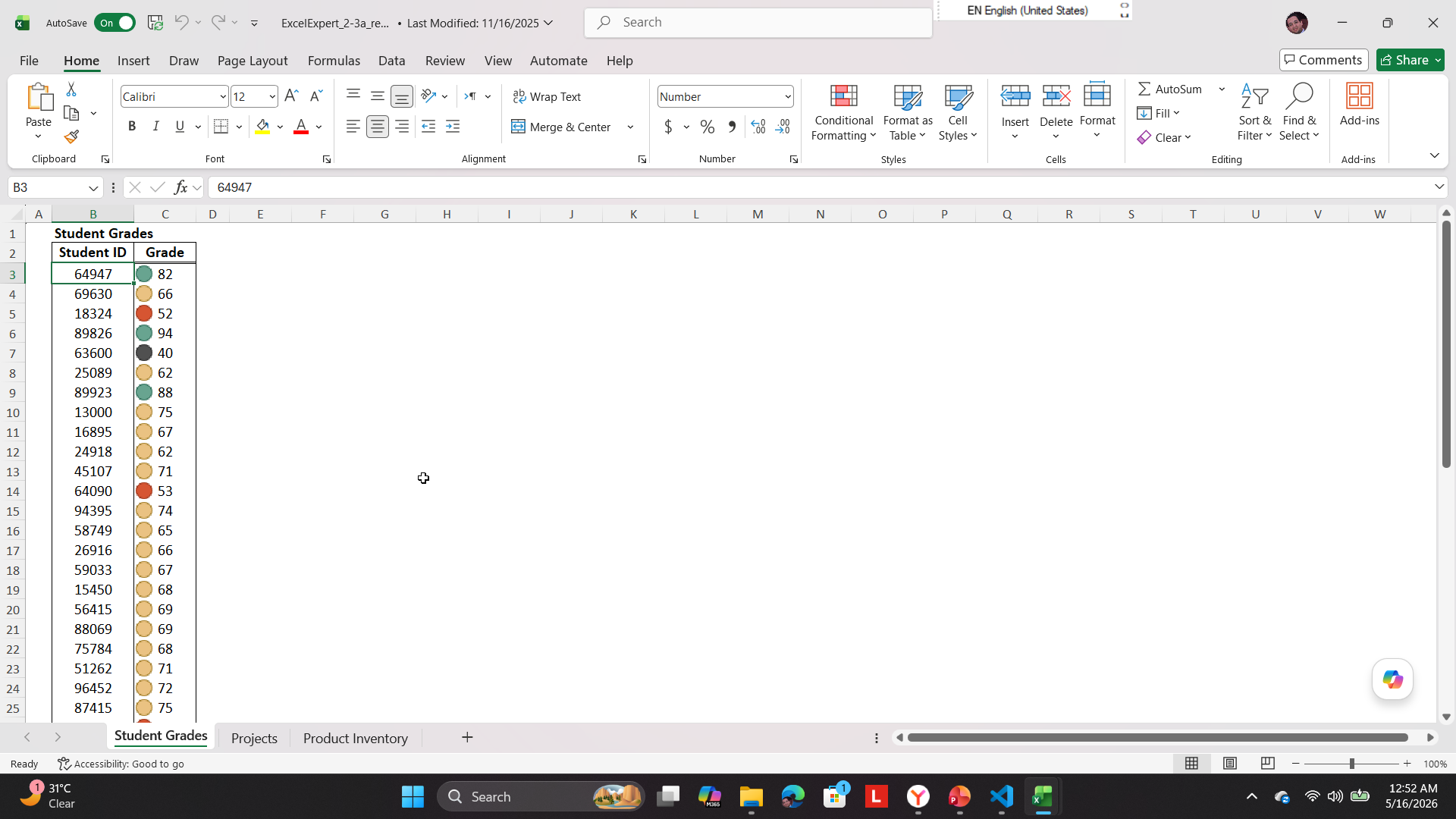The height and width of the screenshot is (819, 1456).
Task: Click Increase Decimal icon
Action: pos(758,127)
